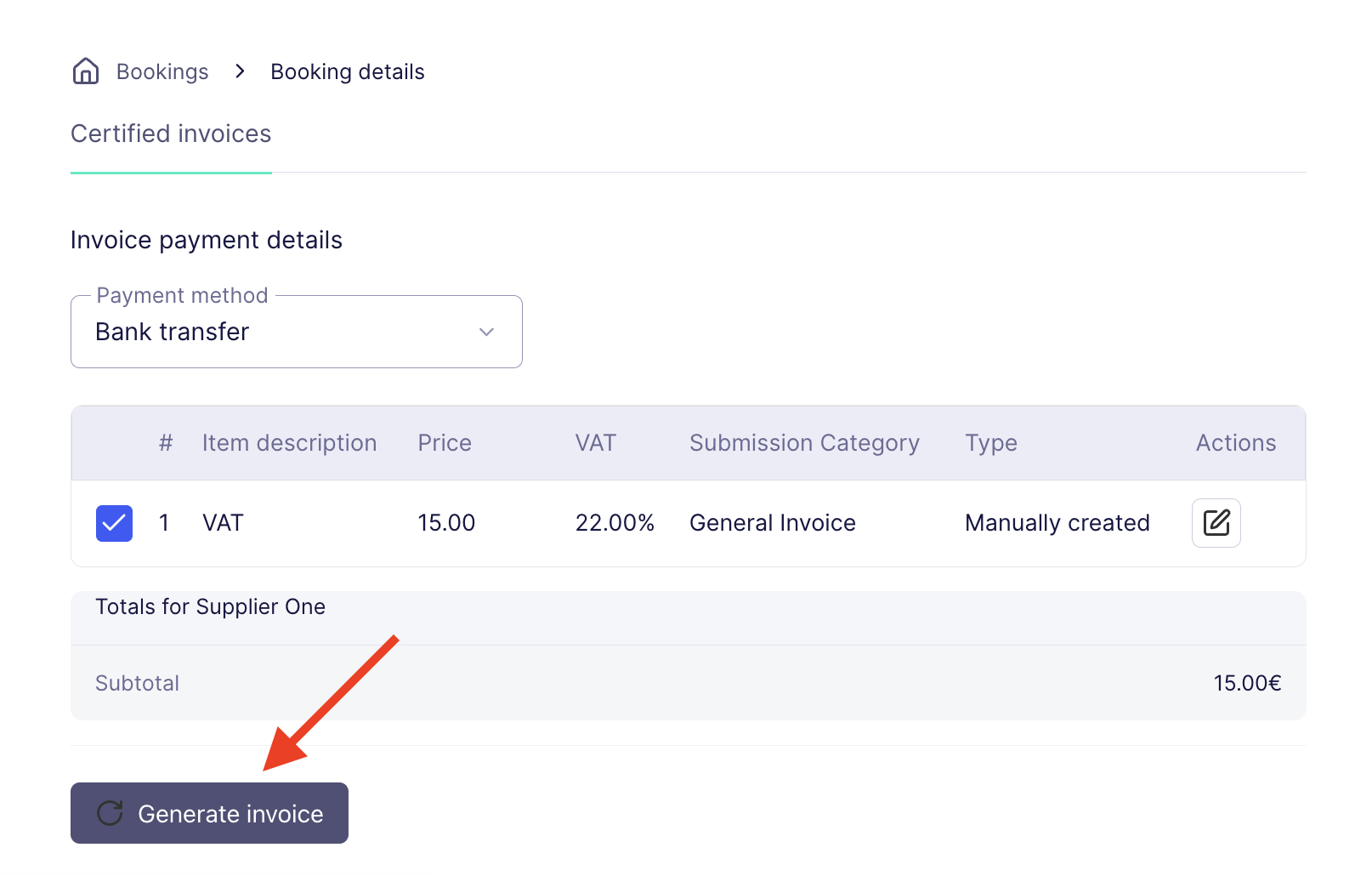This screenshot has height=876, width=1372.
Task: Click the Type column header
Action: [990, 443]
